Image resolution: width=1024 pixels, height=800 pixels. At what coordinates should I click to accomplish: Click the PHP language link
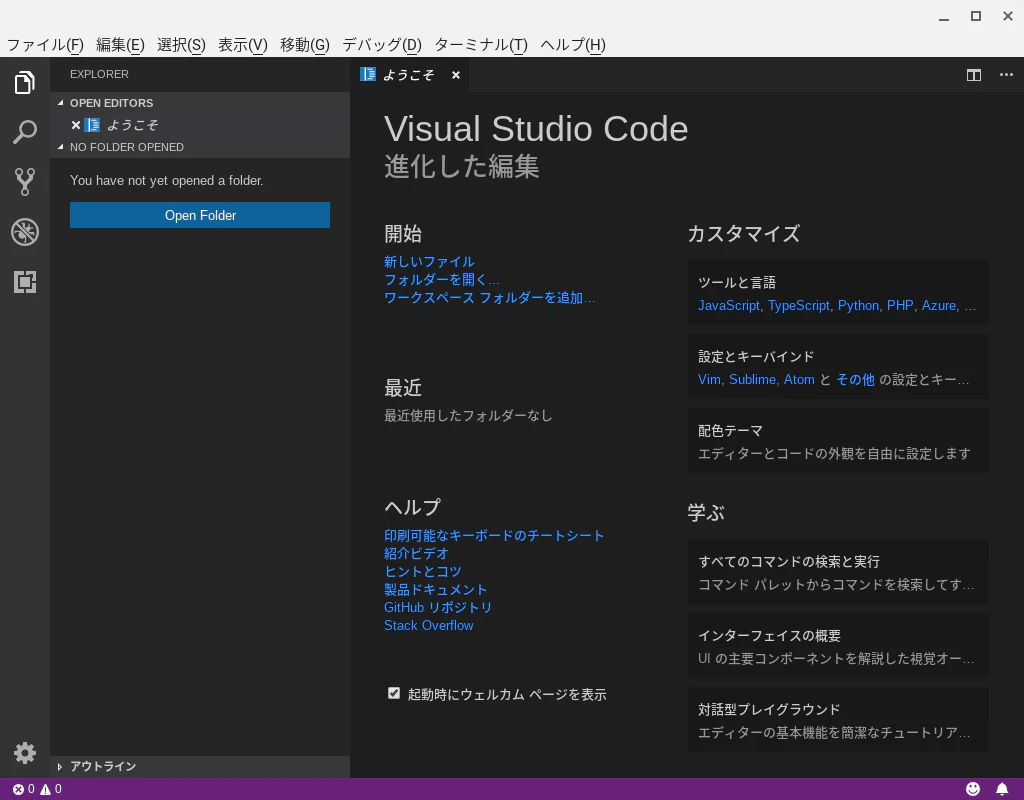(900, 306)
